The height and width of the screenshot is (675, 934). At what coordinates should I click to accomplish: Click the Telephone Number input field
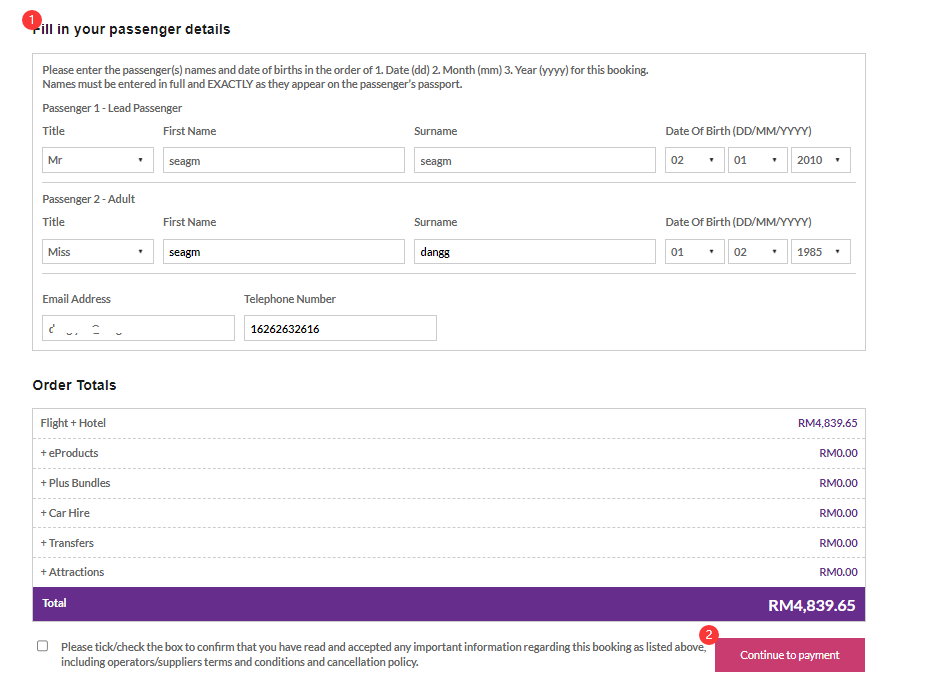click(340, 328)
